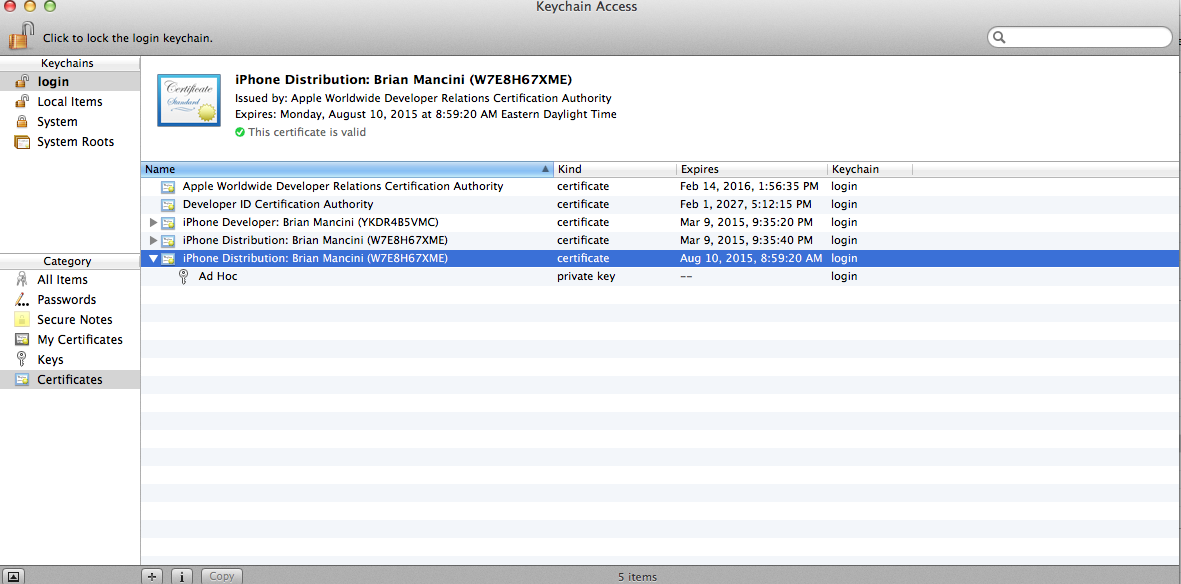Select the Local Items keychain
Image resolution: width=1181 pixels, height=584 pixels.
70,102
